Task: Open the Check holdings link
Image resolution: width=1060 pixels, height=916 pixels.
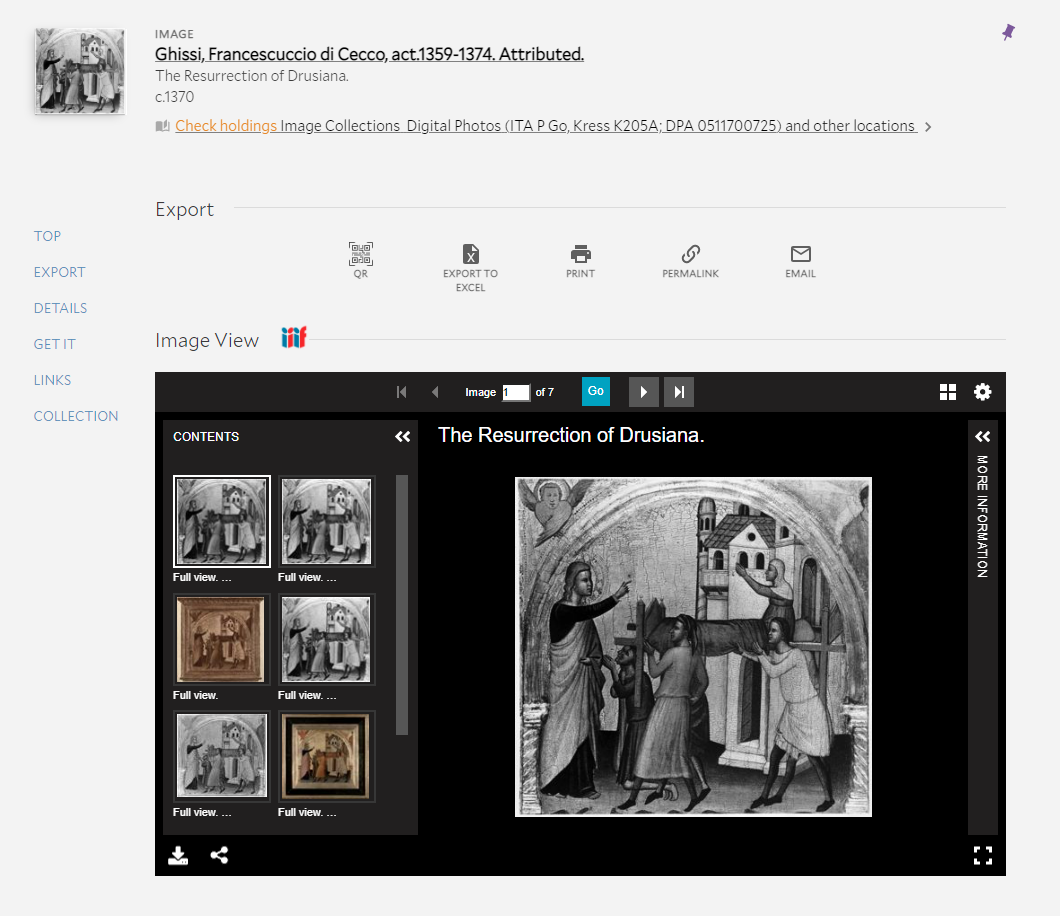Action: [x=226, y=126]
